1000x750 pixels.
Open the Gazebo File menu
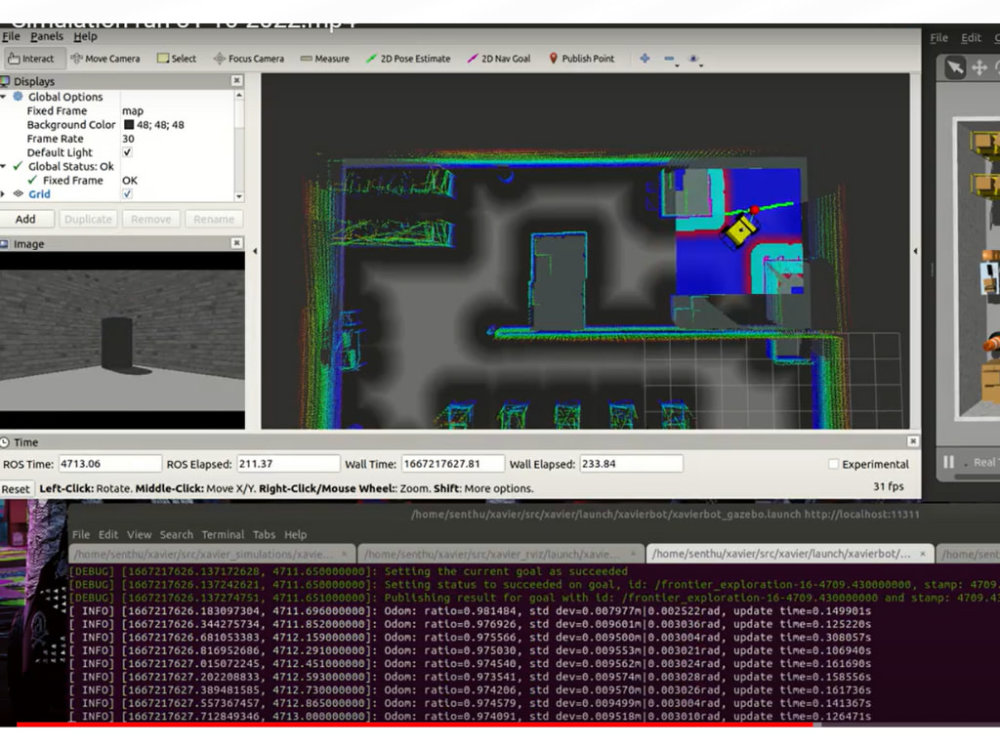tap(938, 38)
